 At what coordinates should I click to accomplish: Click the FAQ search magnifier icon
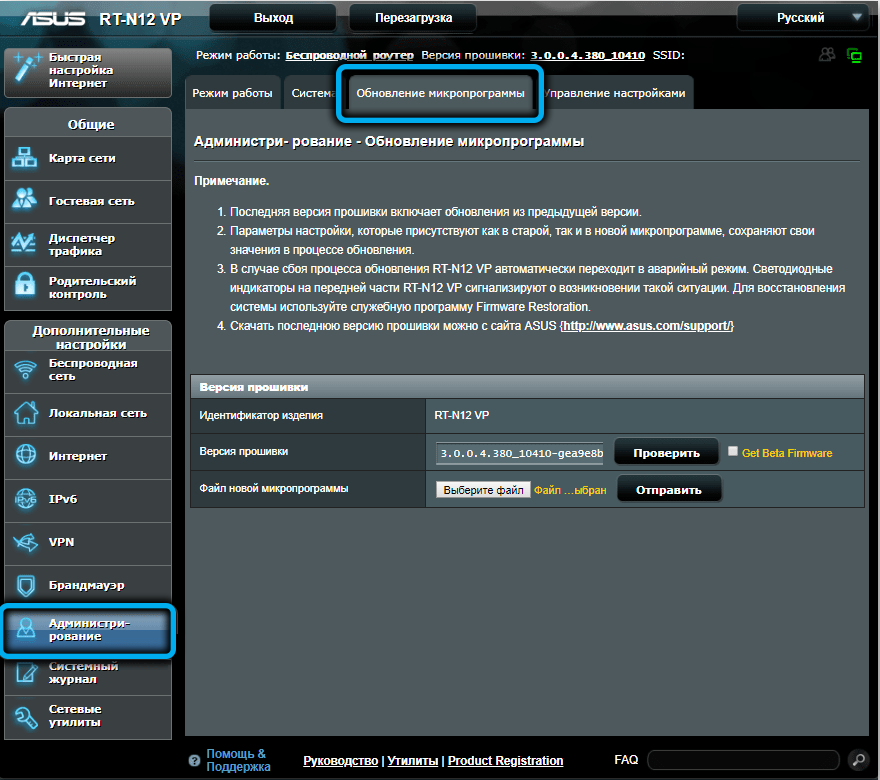tap(857, 759)
